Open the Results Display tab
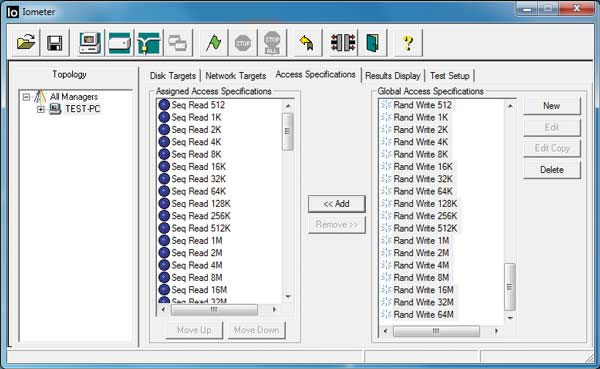Screen dimensions: 600x369 [393, 76]
